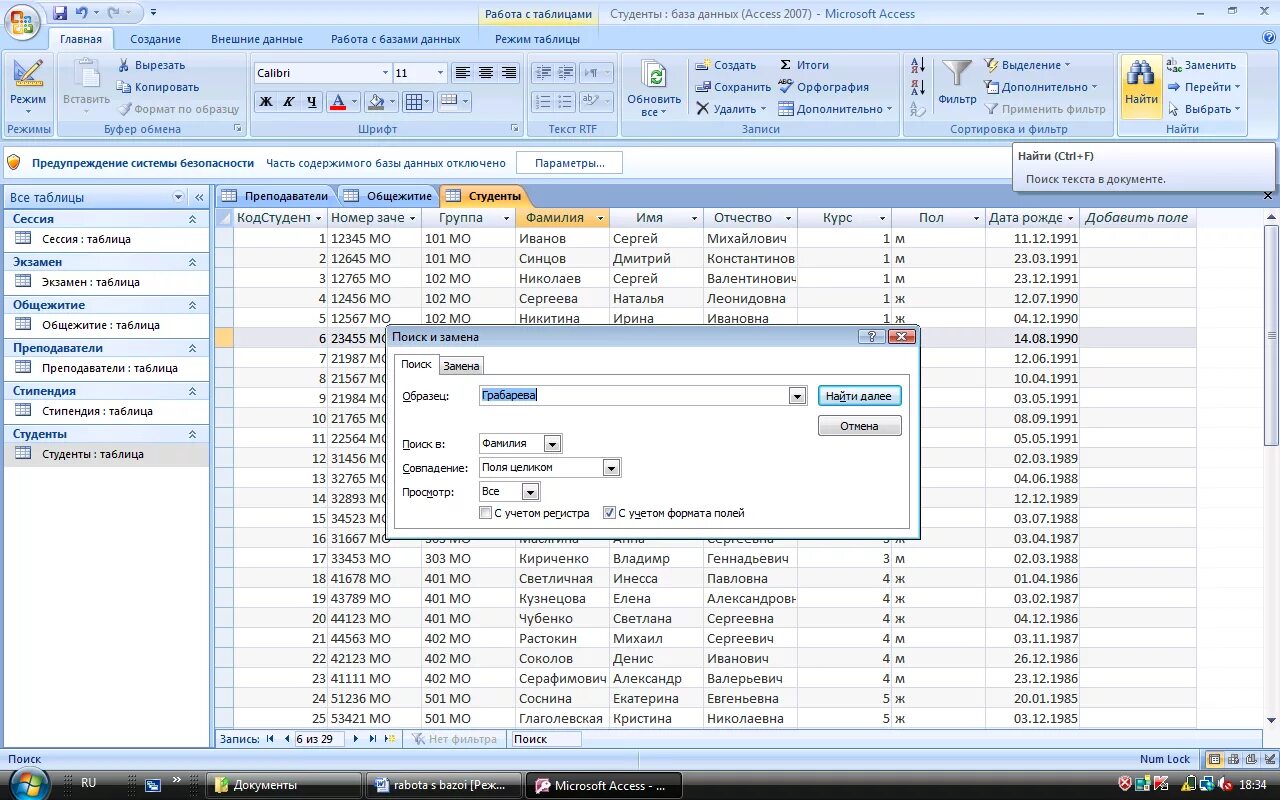This screenshot has width=1280, height=800.
Task: Switch to Режим таблицы tab
Action: click(x=537, y=39)
